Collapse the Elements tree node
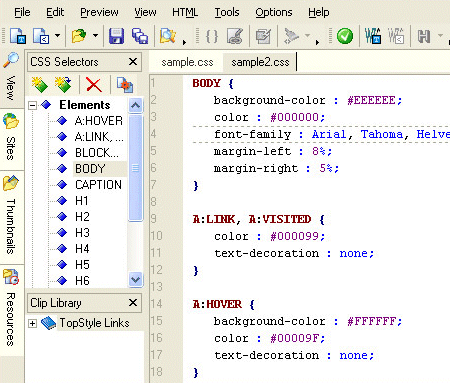This screenshot has width=450, height=383. (32, 105)
